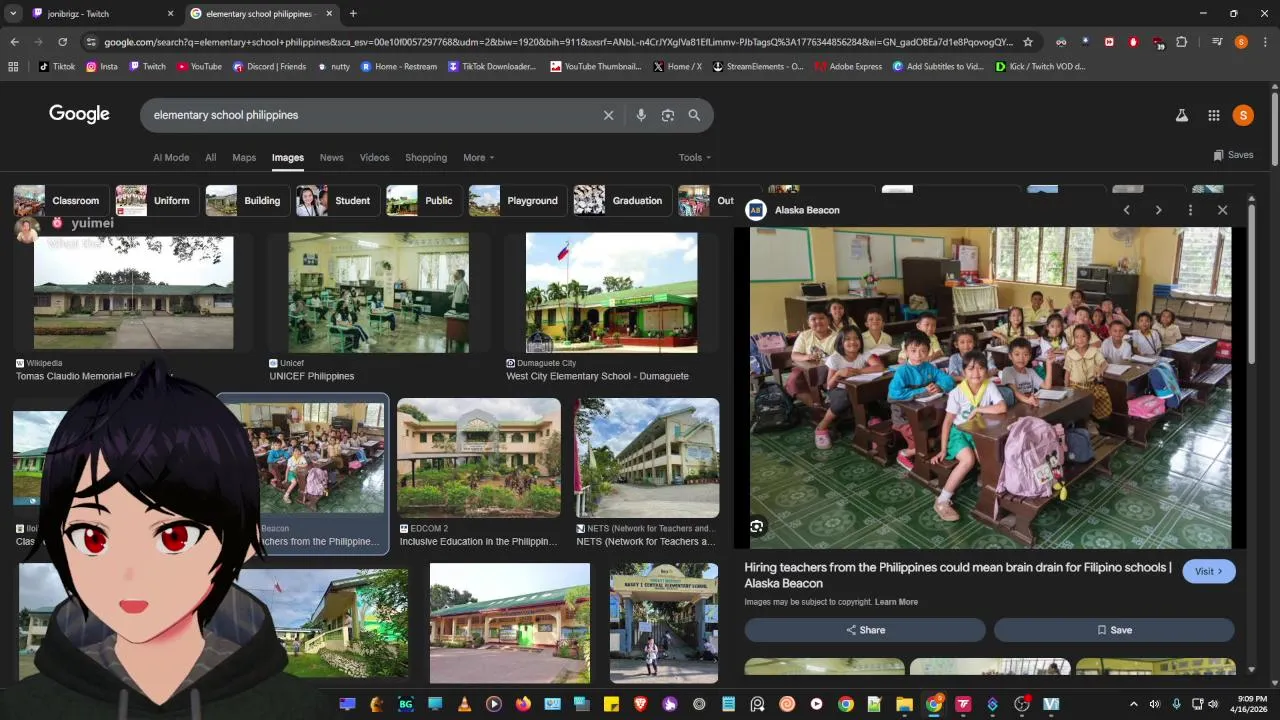The width and height of the screenshot is (1280, 720).
Task: Open large classroom preview image
Action: pos(991,388)
